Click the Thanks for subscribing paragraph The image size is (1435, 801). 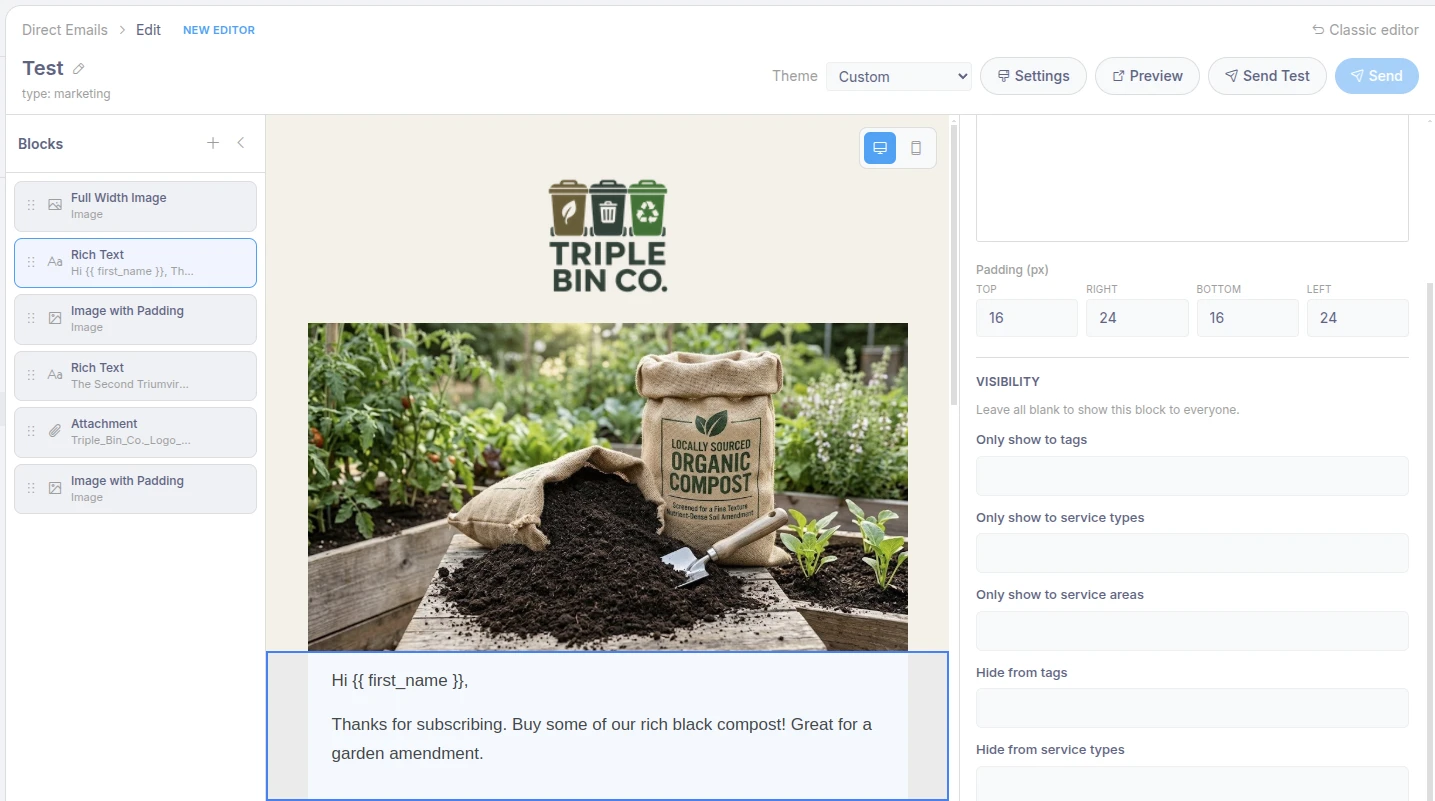coord(602,739)
